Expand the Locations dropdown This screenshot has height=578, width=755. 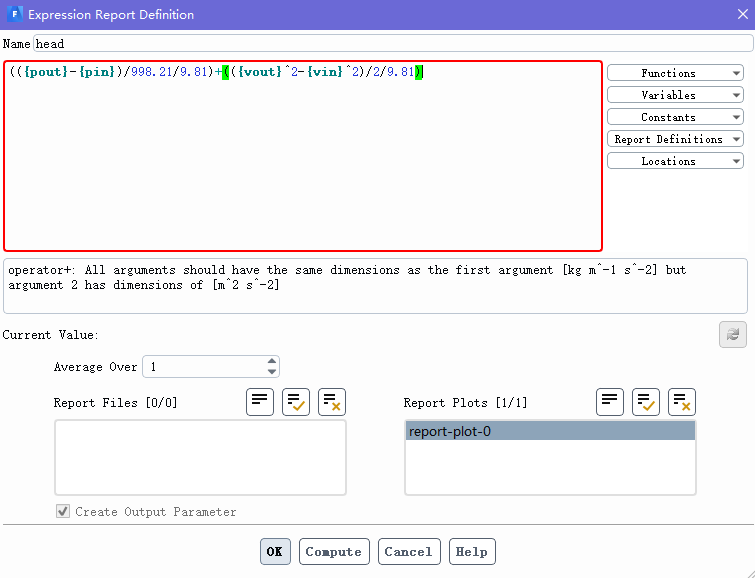pos(675,161)
